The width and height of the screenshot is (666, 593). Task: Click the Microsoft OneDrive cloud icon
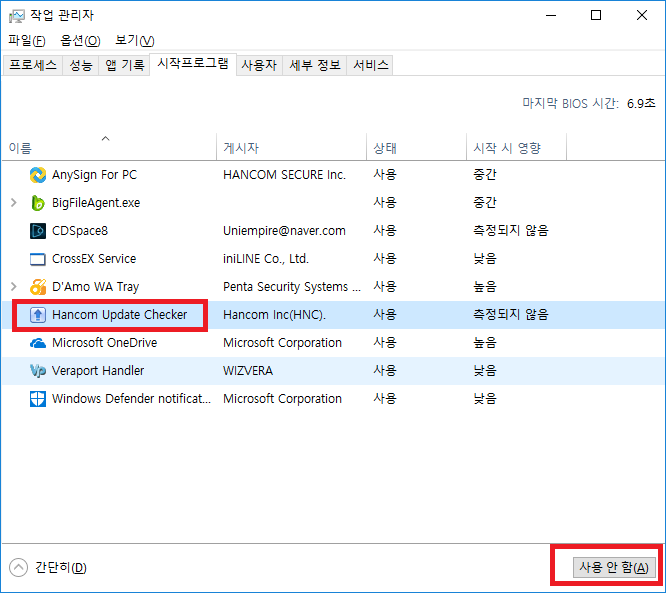[38, 343]
